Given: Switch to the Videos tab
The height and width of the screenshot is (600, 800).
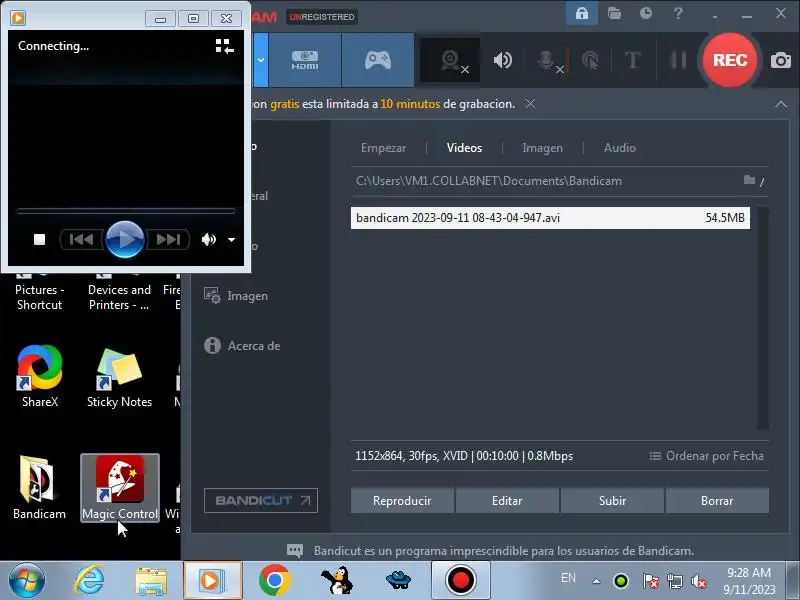Looking at the screenshot, I should 464,148.
